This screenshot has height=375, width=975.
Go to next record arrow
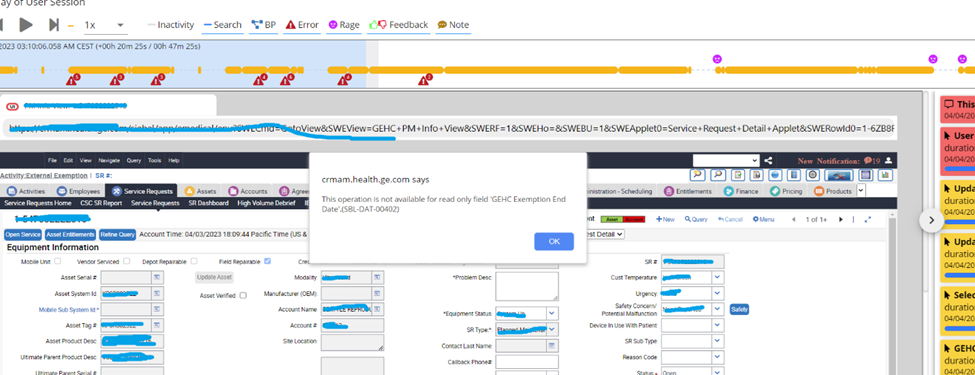click(841, 220)
